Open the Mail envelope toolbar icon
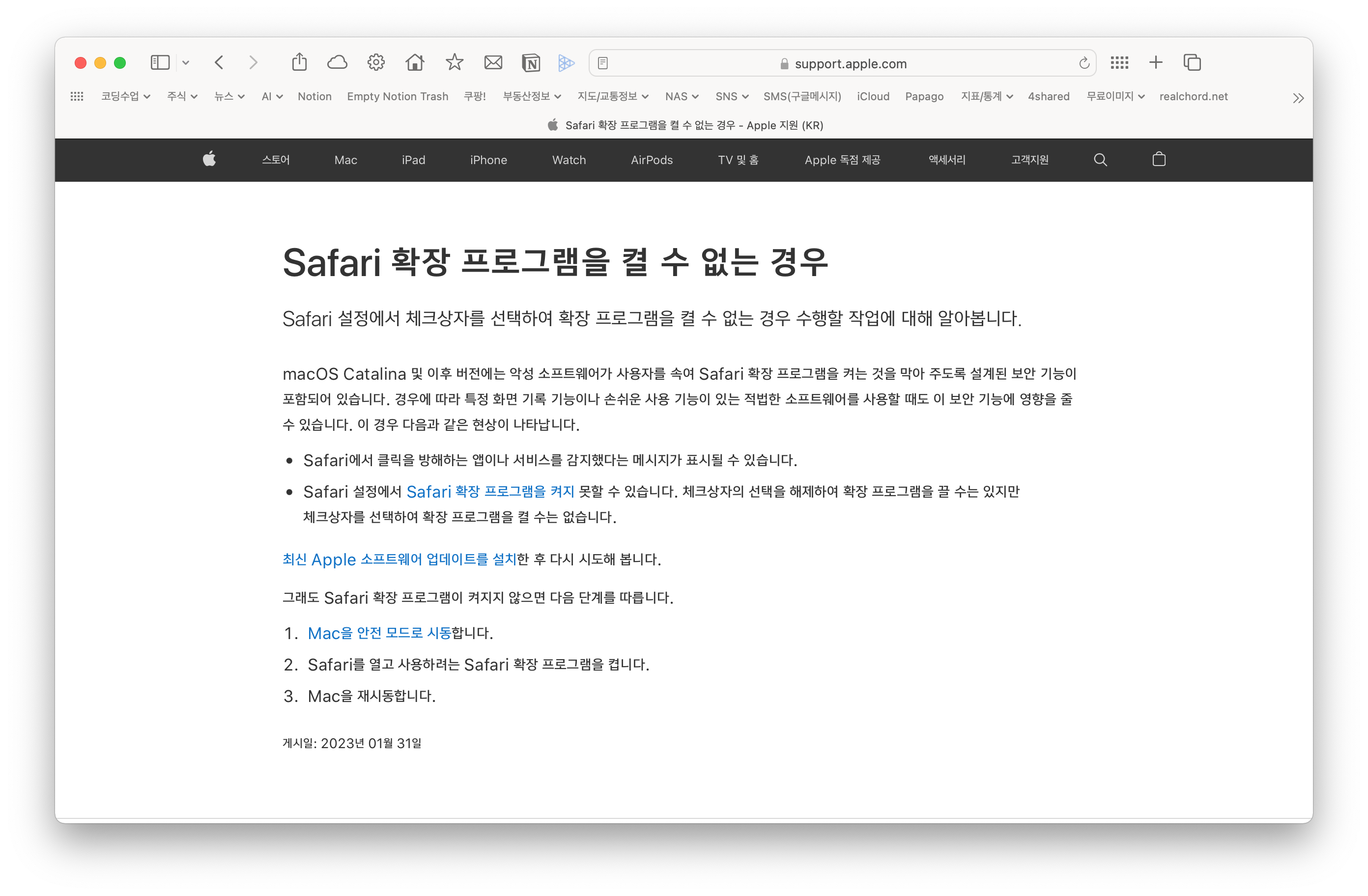Screen dimensions: 1368x896 point(493,62)
